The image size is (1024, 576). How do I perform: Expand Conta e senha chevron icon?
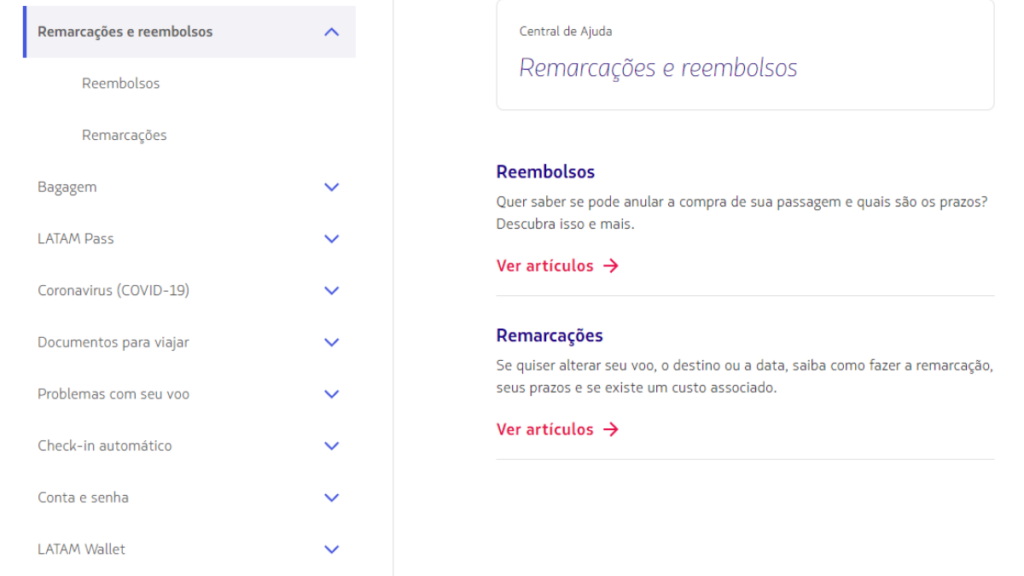point(332,498)
